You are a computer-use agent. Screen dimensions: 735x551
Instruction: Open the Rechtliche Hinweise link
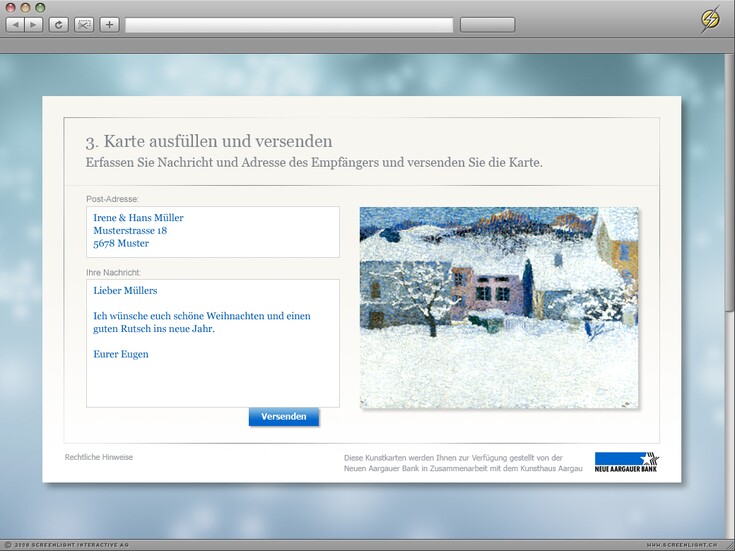tap(99, 457)
